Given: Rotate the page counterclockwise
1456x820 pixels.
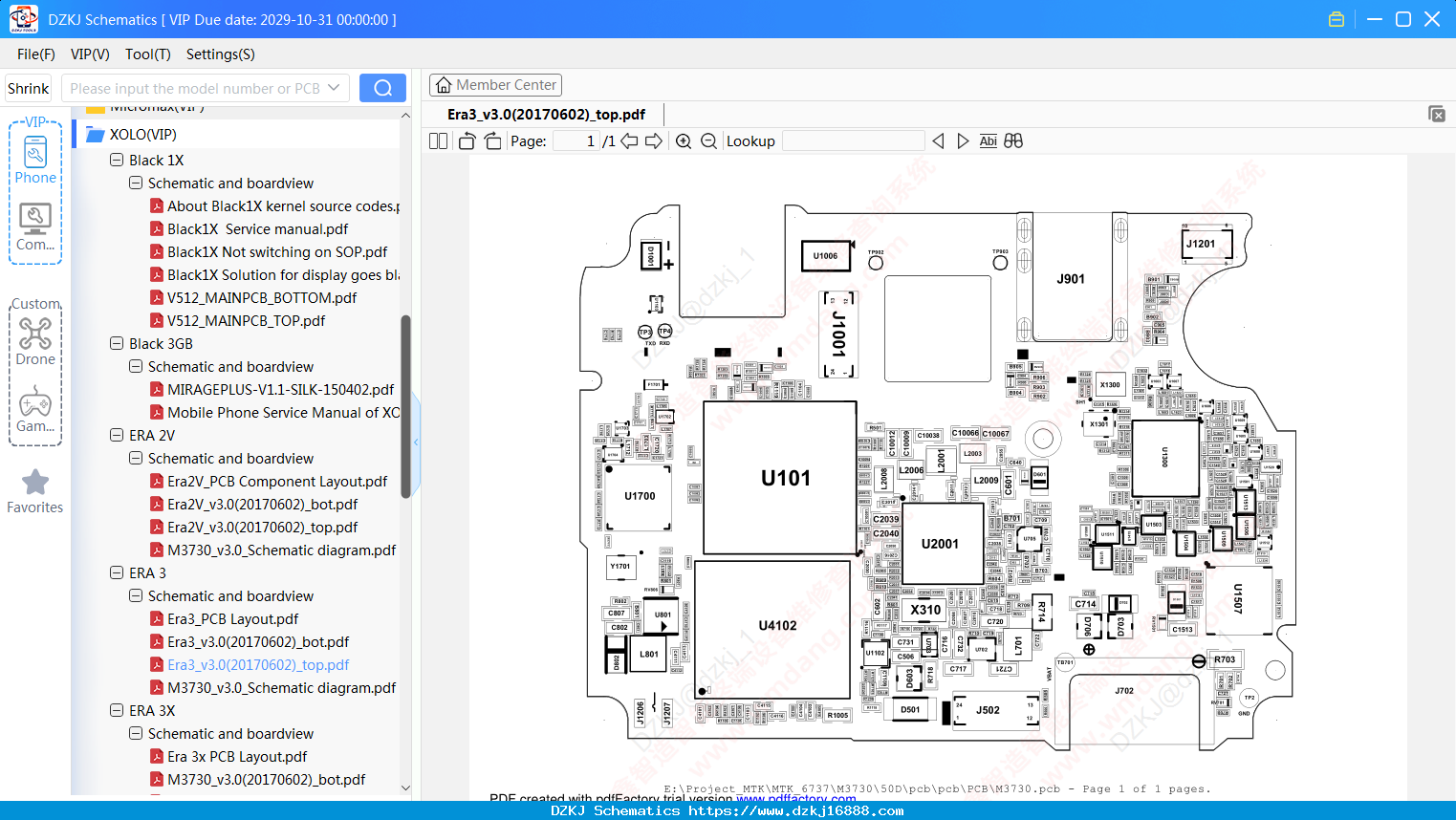Looking at the screenshot, I should [x=467, y=141].
